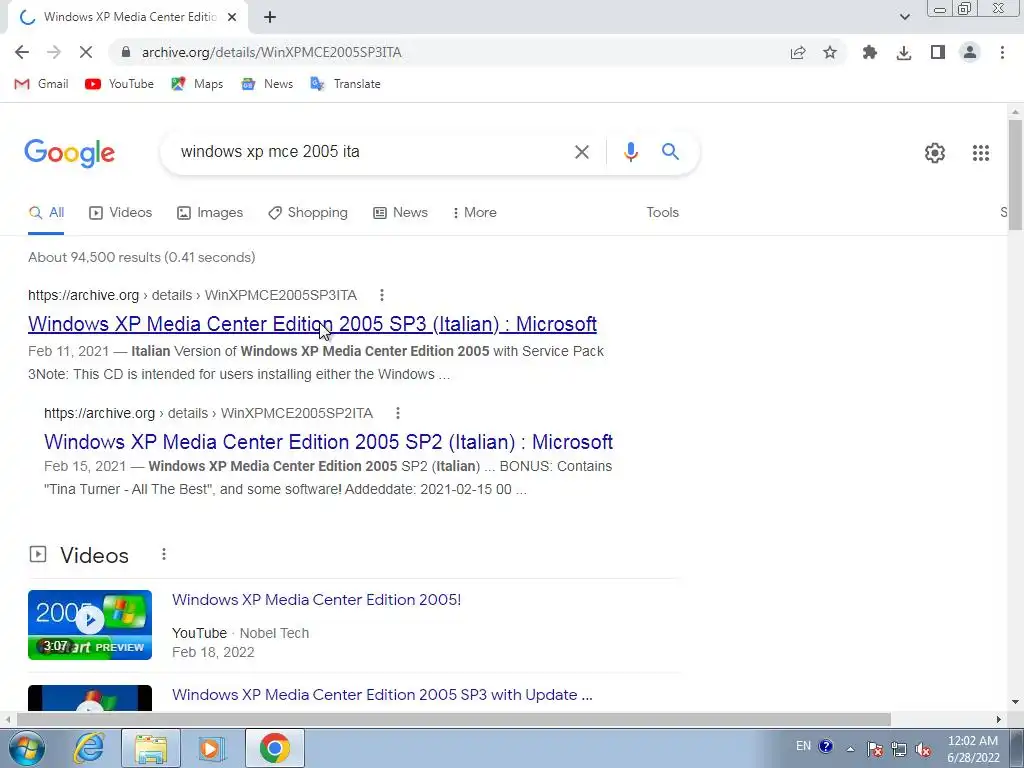Select the All results tab
The width and height of the screenshot is (1024, 768).
(x=46, y=213)
